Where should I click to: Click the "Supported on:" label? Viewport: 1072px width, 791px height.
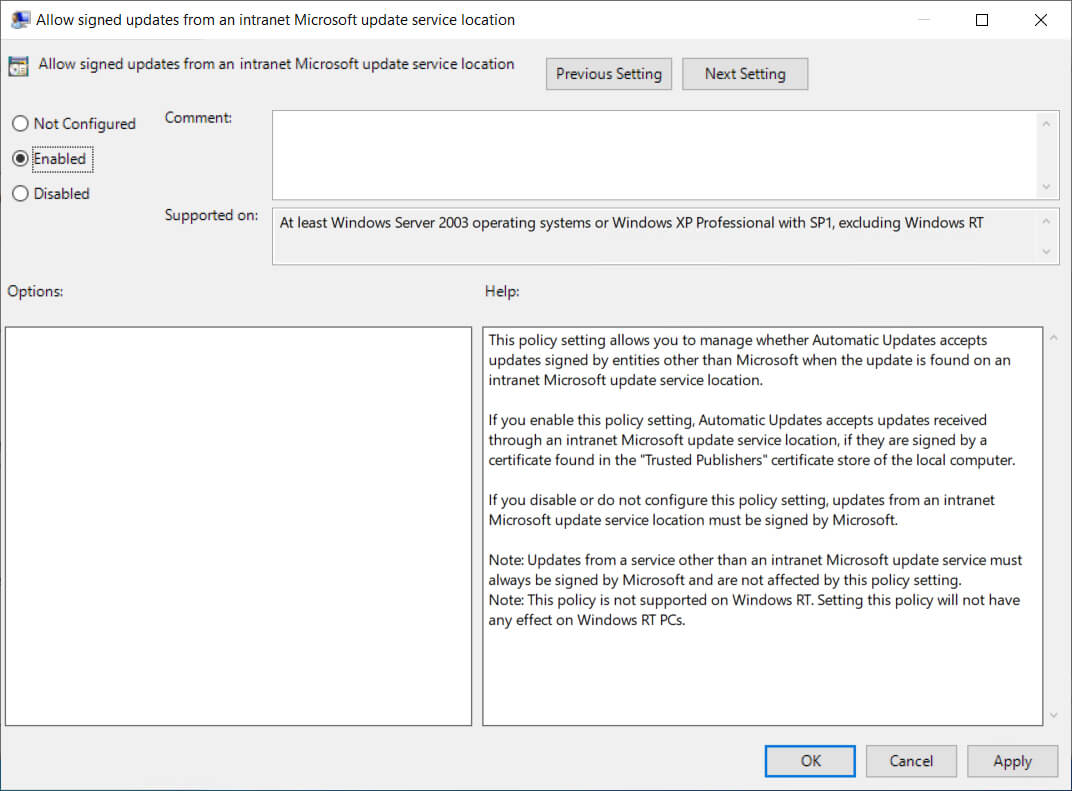click(x=211, y=215)
